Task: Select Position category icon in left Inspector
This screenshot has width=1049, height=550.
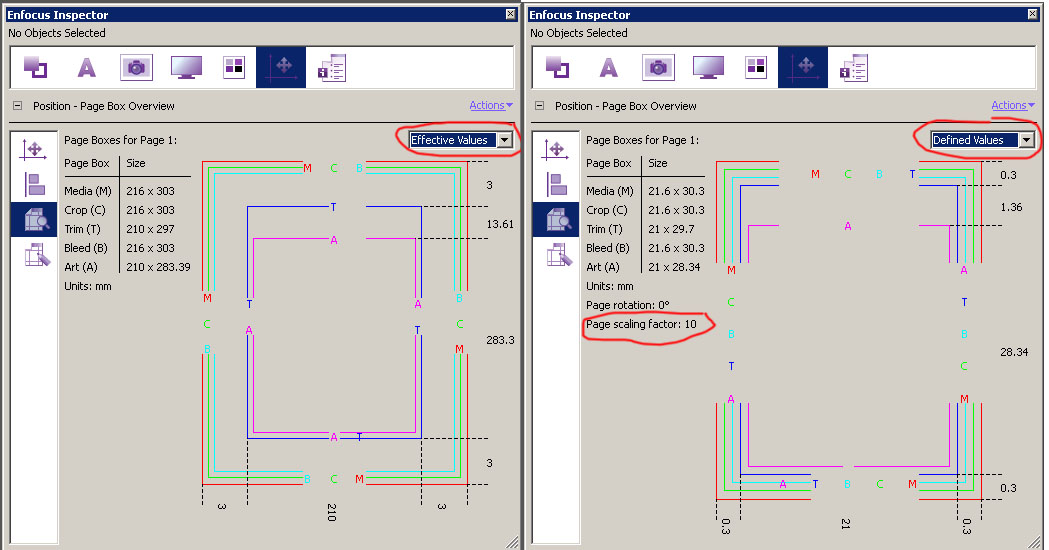Action: tap(281, 68)
